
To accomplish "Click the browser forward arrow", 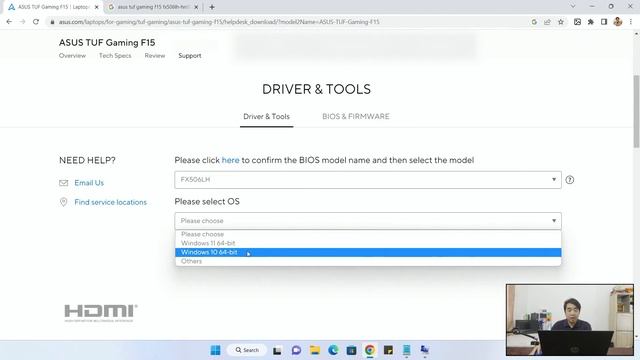I will 22,22.
